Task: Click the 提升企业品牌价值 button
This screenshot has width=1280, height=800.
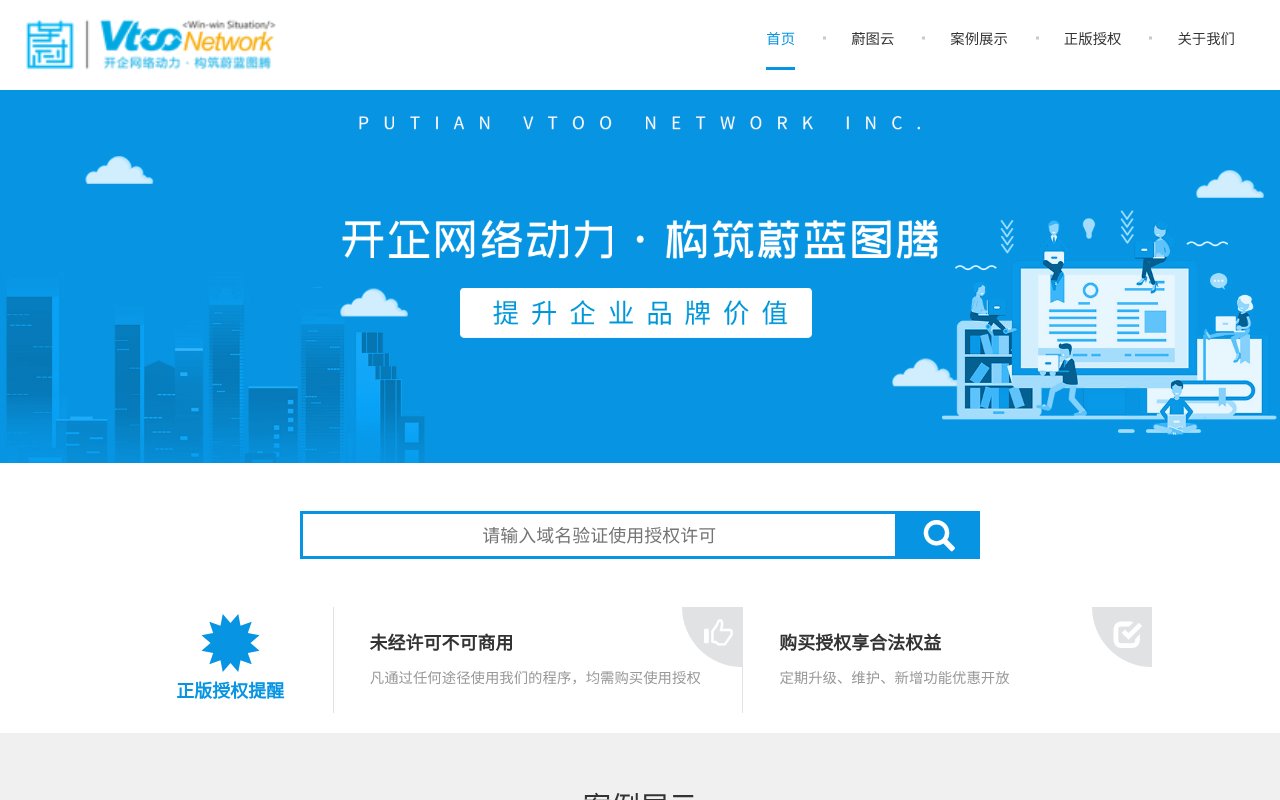Action: pos(635,312)
